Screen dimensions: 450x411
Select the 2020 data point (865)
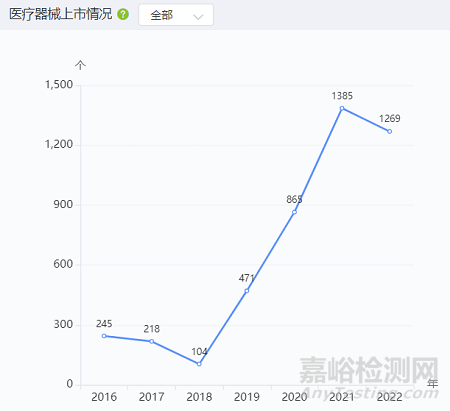pyautogui.click(x=294, y=212)
